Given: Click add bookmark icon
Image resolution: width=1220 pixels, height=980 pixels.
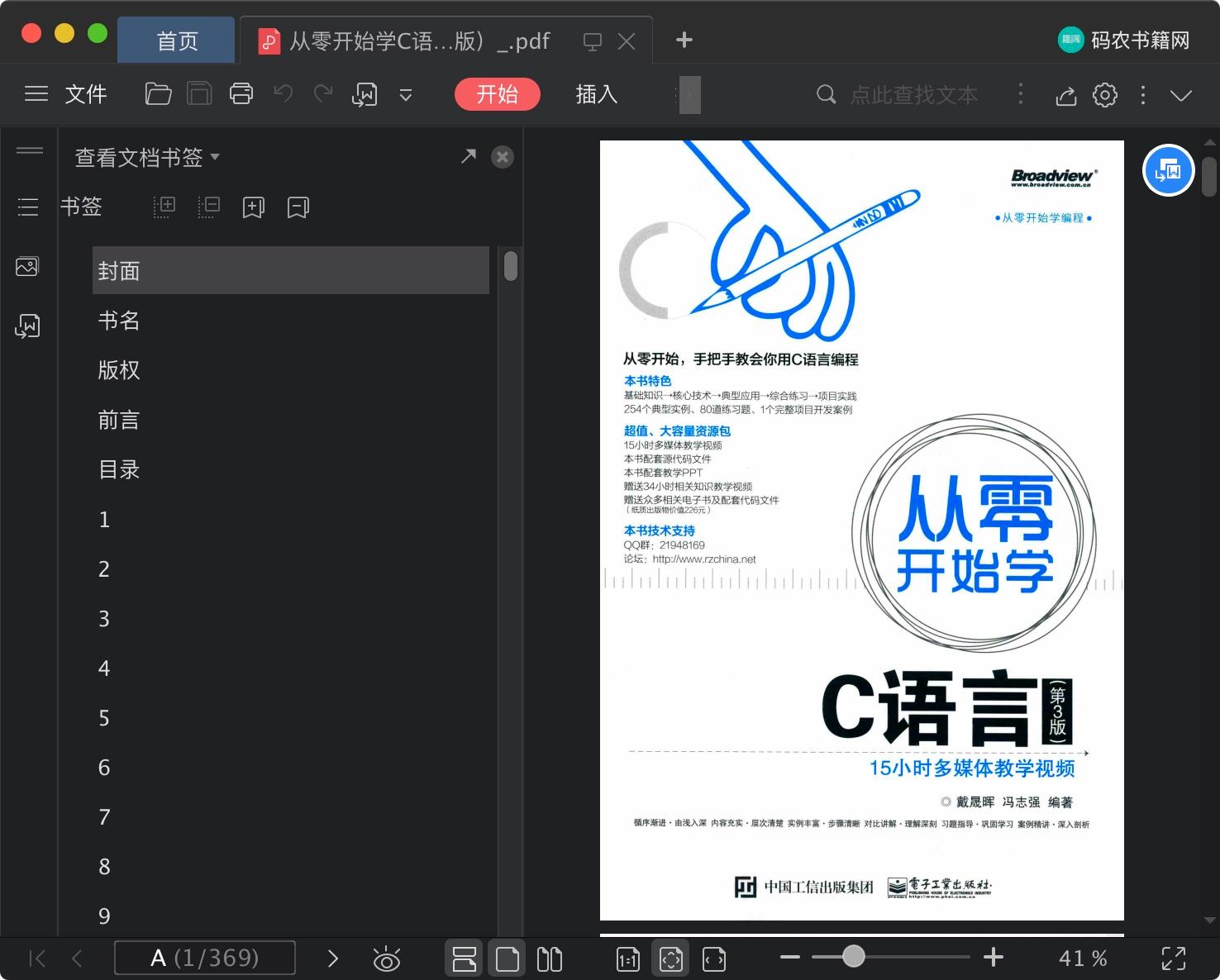Looking at the screenshot, I should point(254,207).
